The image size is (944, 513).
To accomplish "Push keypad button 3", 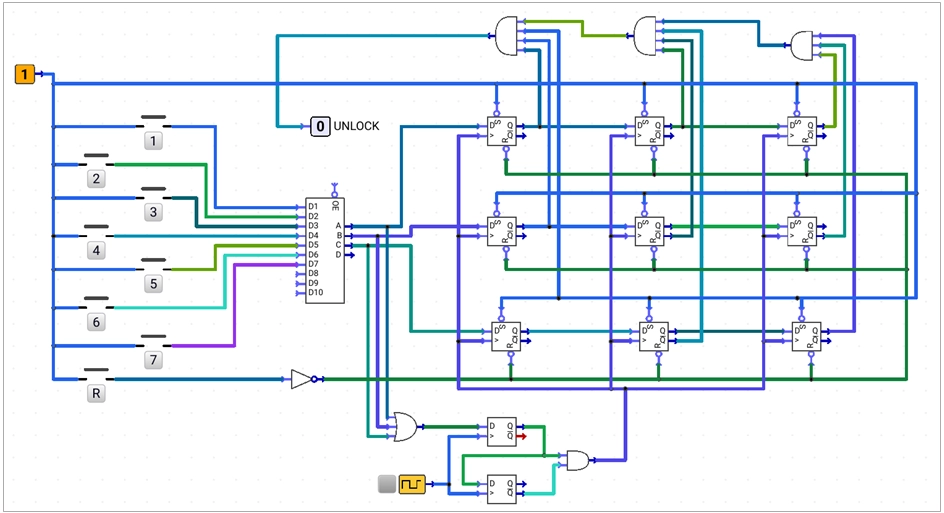I will [153, 212].
